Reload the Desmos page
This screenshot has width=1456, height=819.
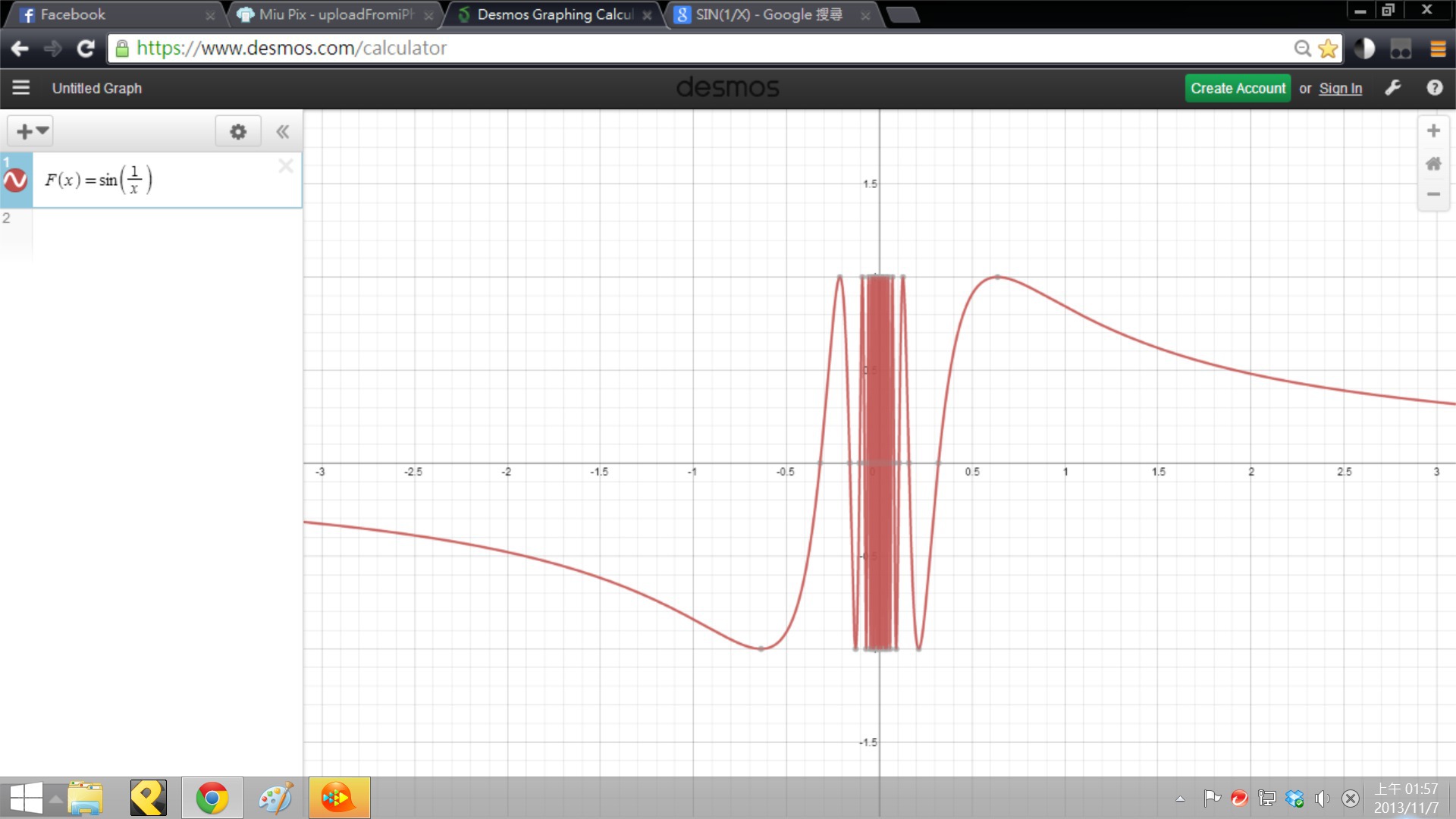86,49
